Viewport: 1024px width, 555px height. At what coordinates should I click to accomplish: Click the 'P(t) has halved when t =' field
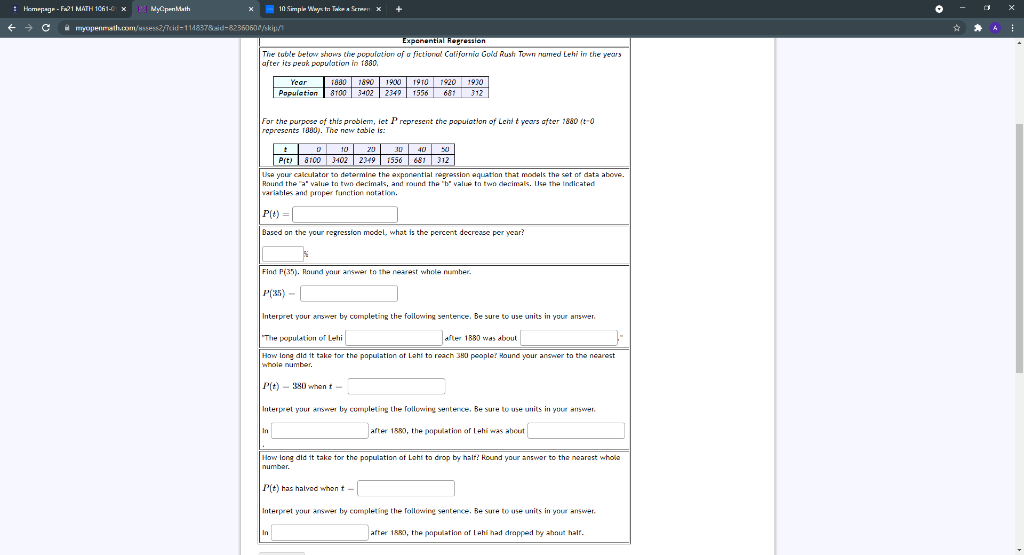pos(406,488)
